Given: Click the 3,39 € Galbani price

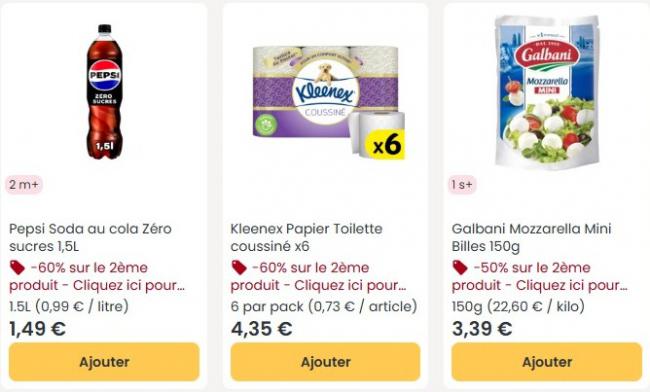Looking at the screenshot, I should tap(482, 329).
